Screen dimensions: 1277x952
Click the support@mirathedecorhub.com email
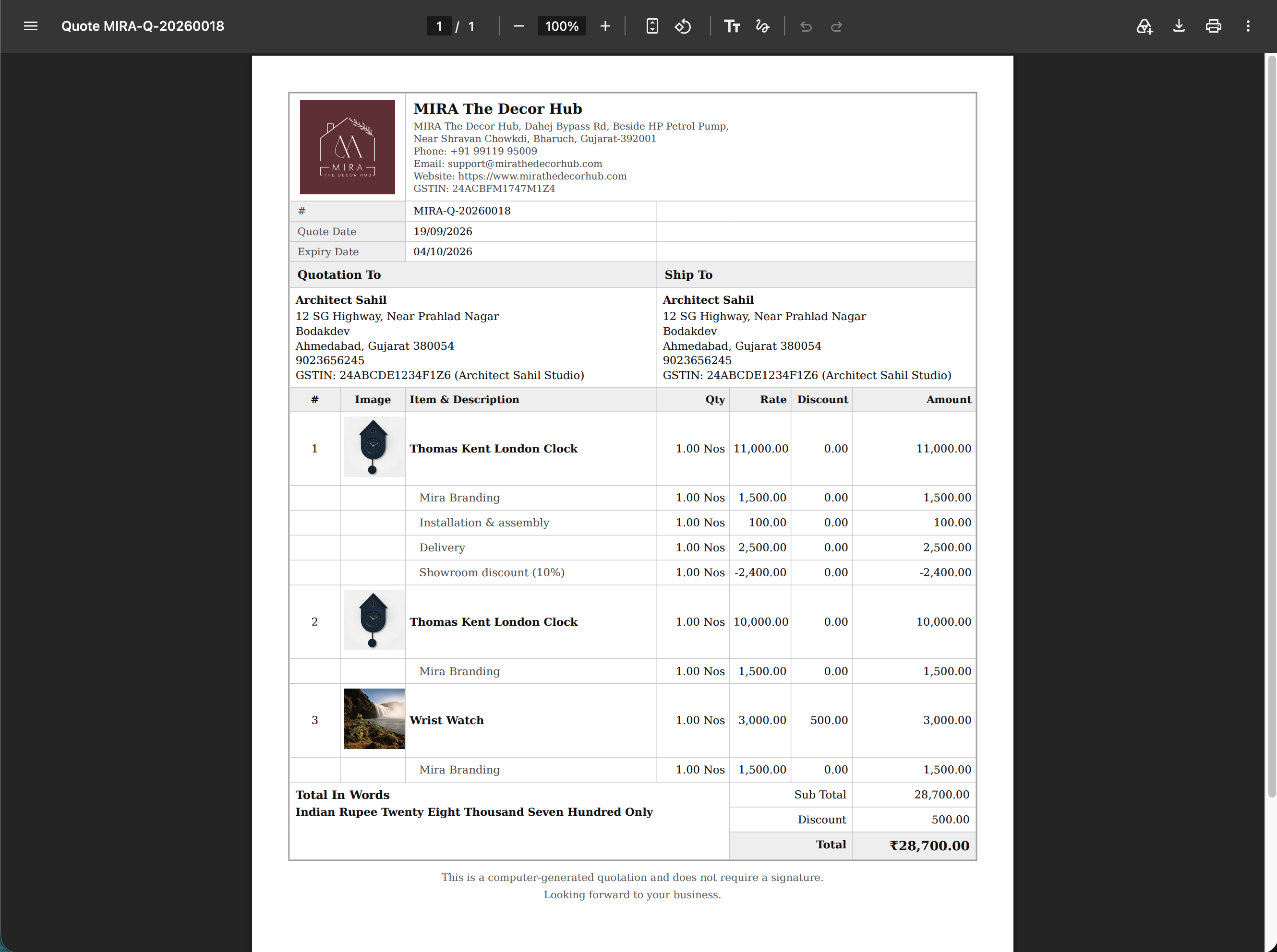coord(525,164)
